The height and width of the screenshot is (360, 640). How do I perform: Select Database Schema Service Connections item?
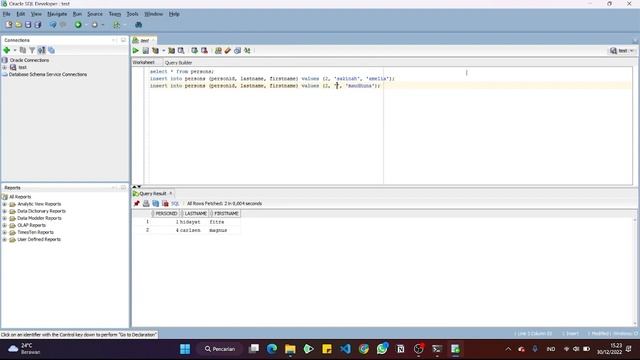pos(48,74)
